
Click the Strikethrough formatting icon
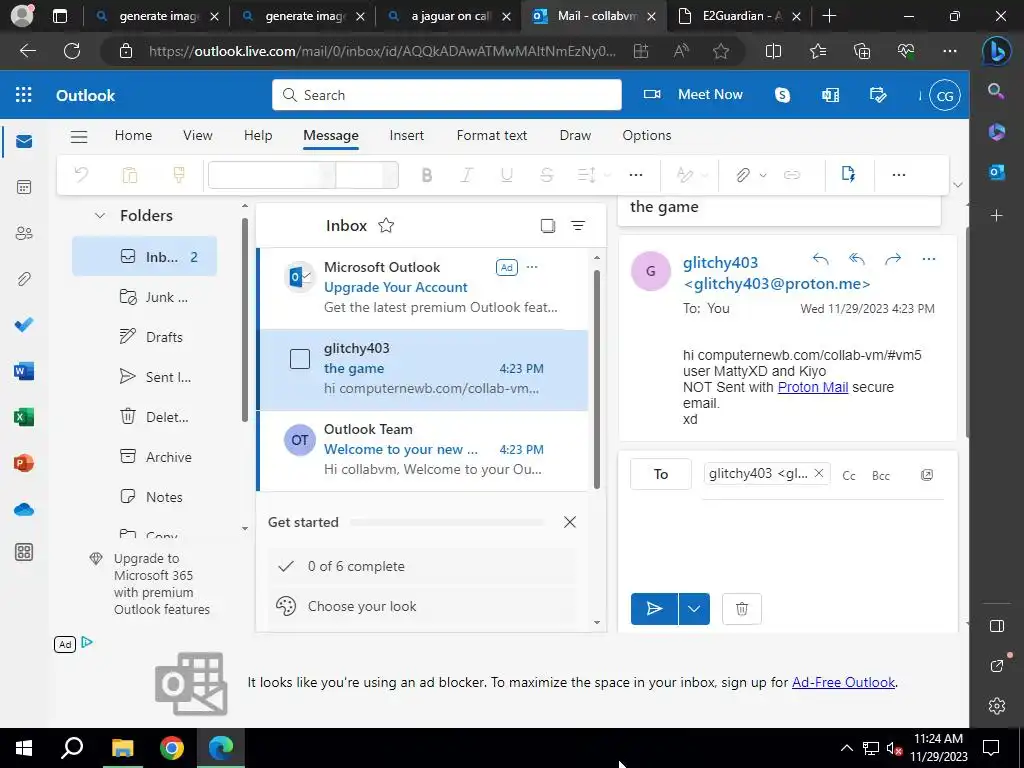pyautogui.click(x=547, y=175)
